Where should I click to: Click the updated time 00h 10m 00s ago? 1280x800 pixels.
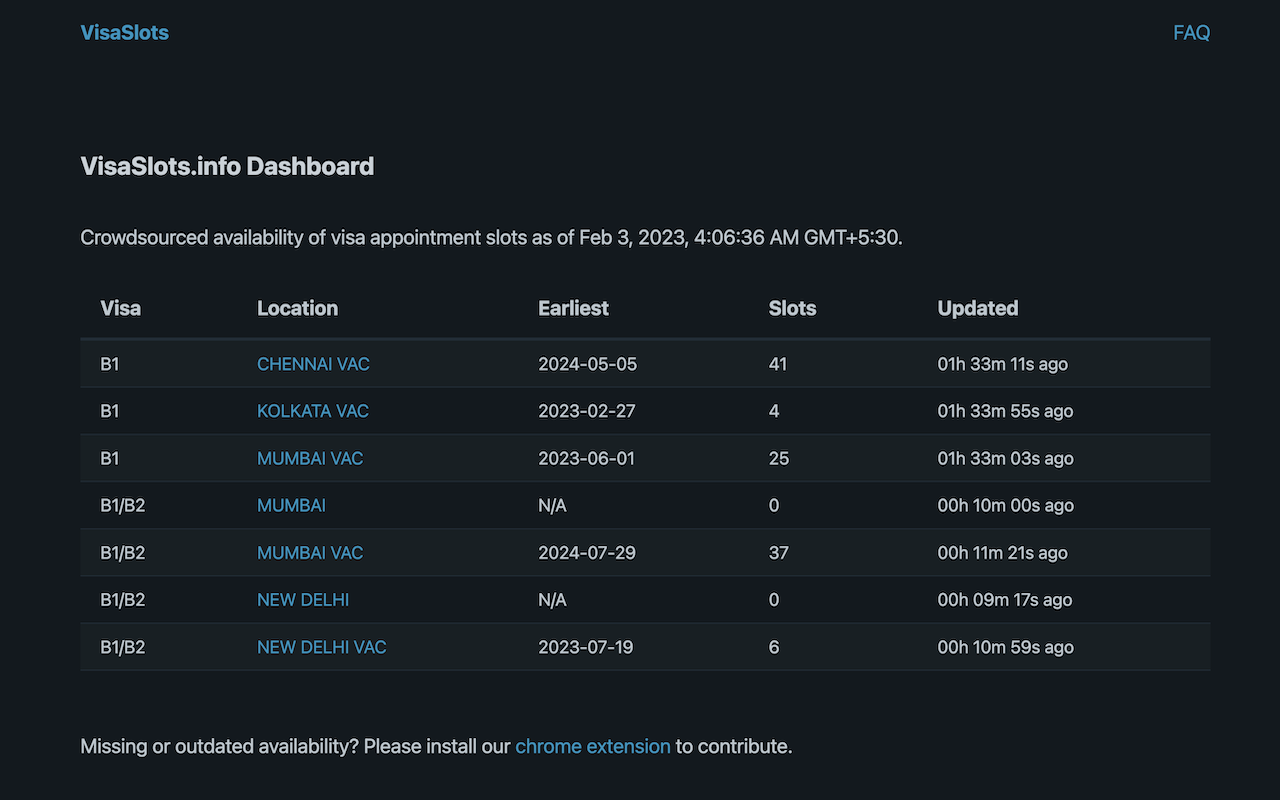point(1005,505)
